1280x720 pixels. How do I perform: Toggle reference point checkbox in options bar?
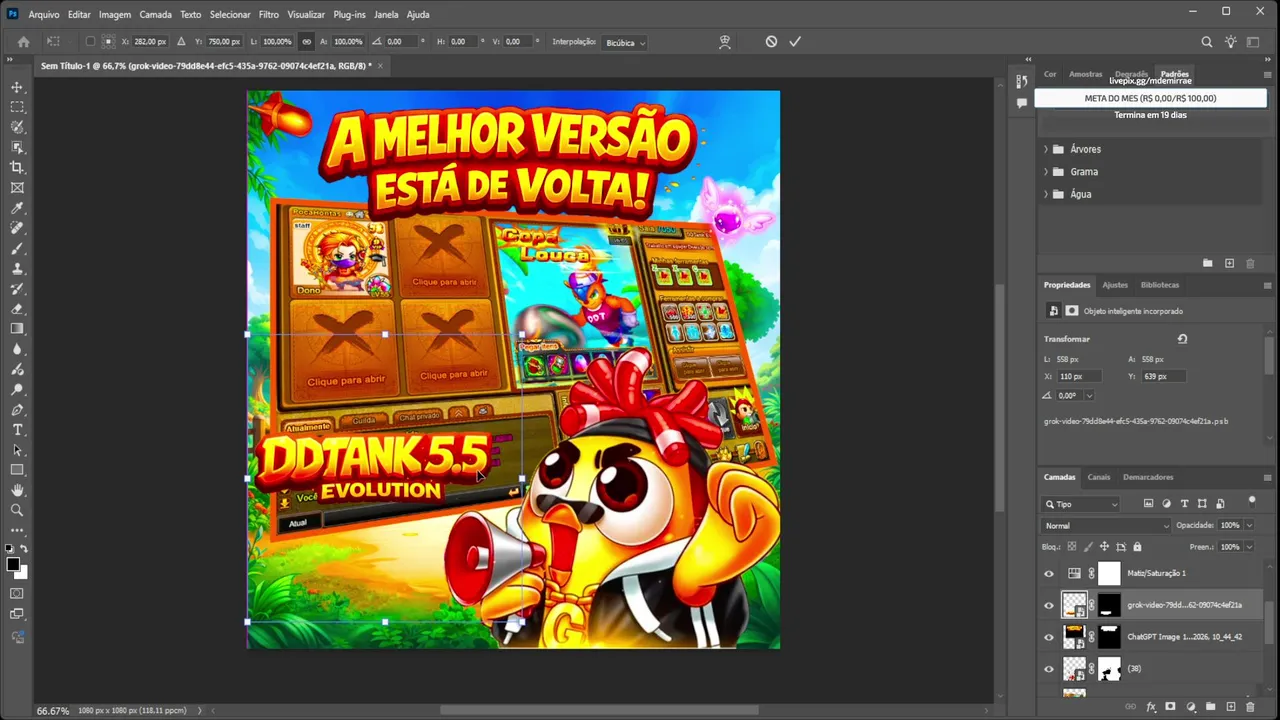89,42
